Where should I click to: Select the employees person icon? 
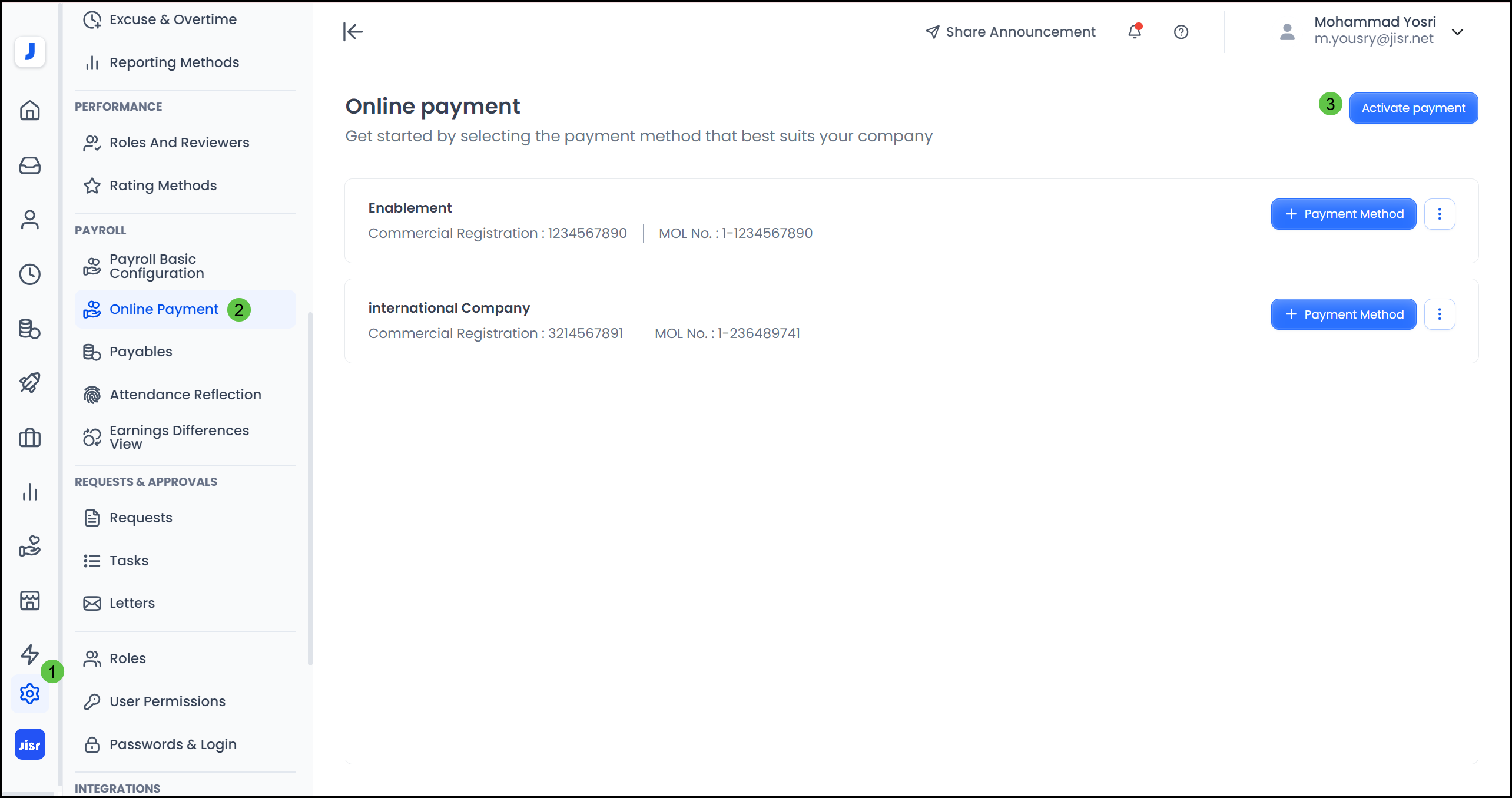[x=29, y=219]
